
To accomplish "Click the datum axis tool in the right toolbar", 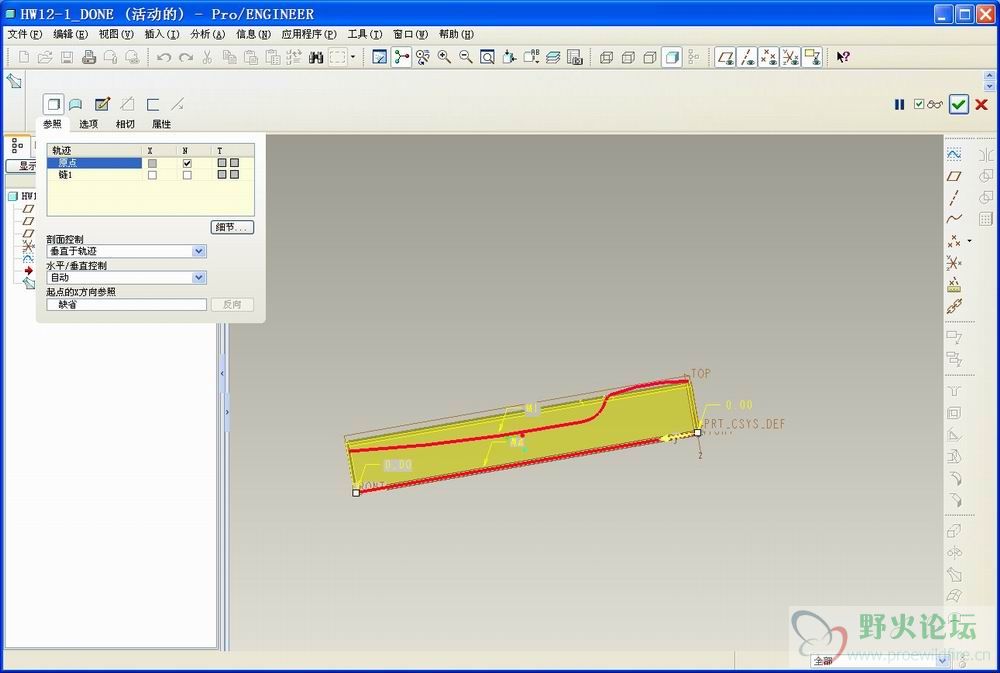I will coord(954,198).
